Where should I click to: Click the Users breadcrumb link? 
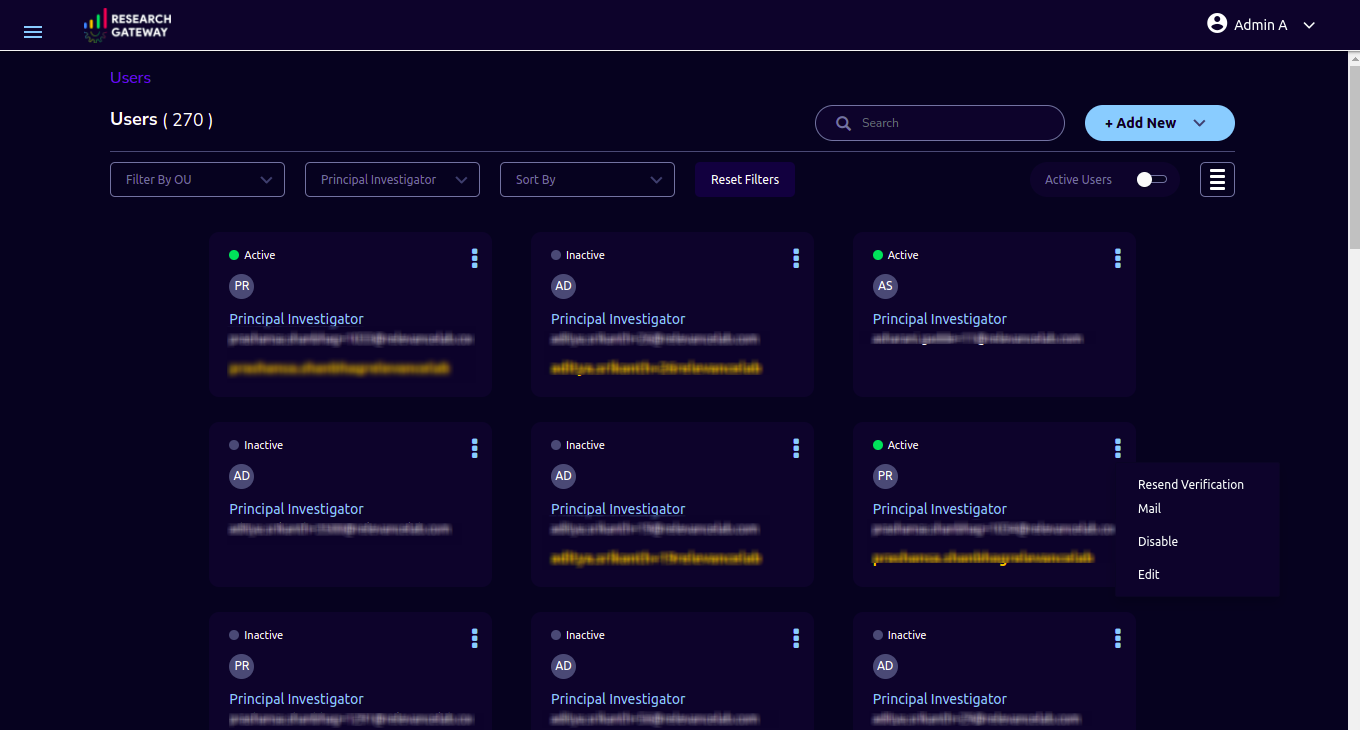(130, 78)
